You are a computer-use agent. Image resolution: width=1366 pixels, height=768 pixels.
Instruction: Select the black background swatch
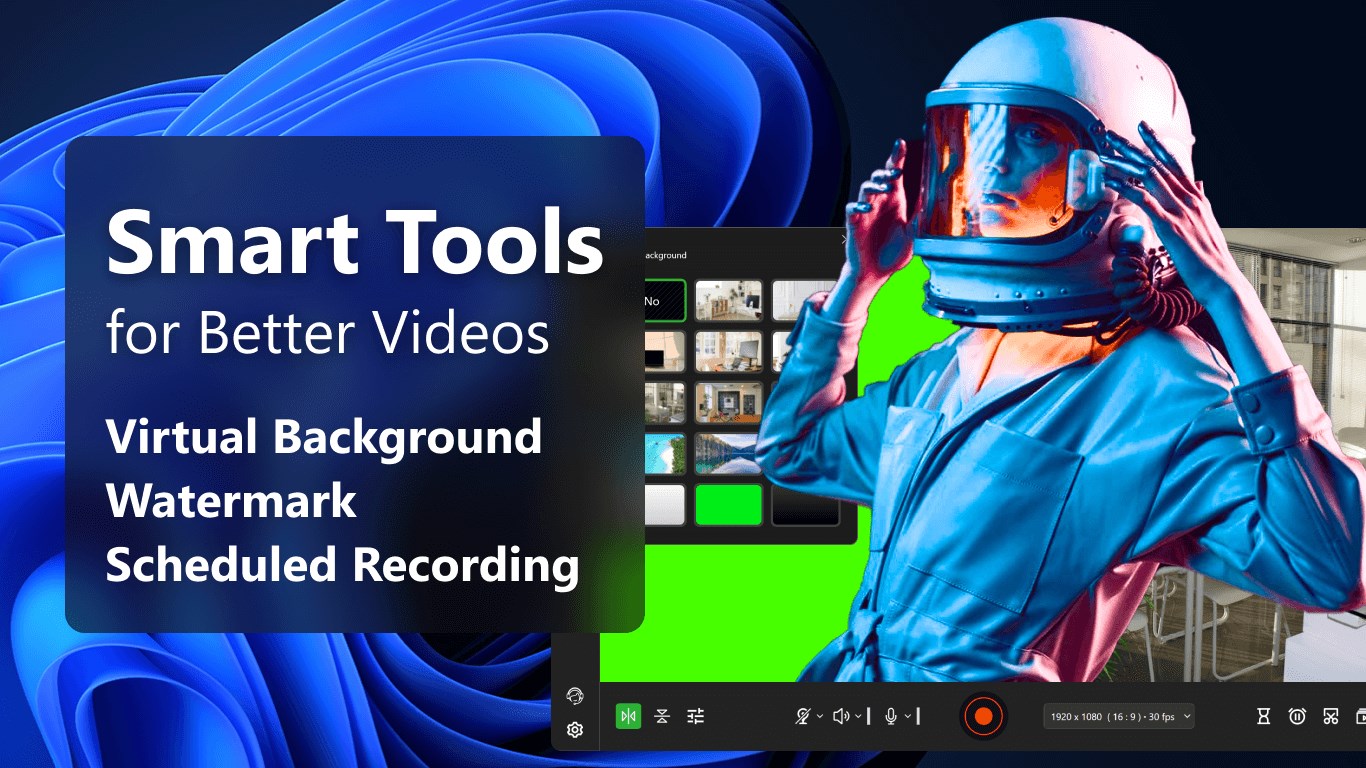point(805,505)
